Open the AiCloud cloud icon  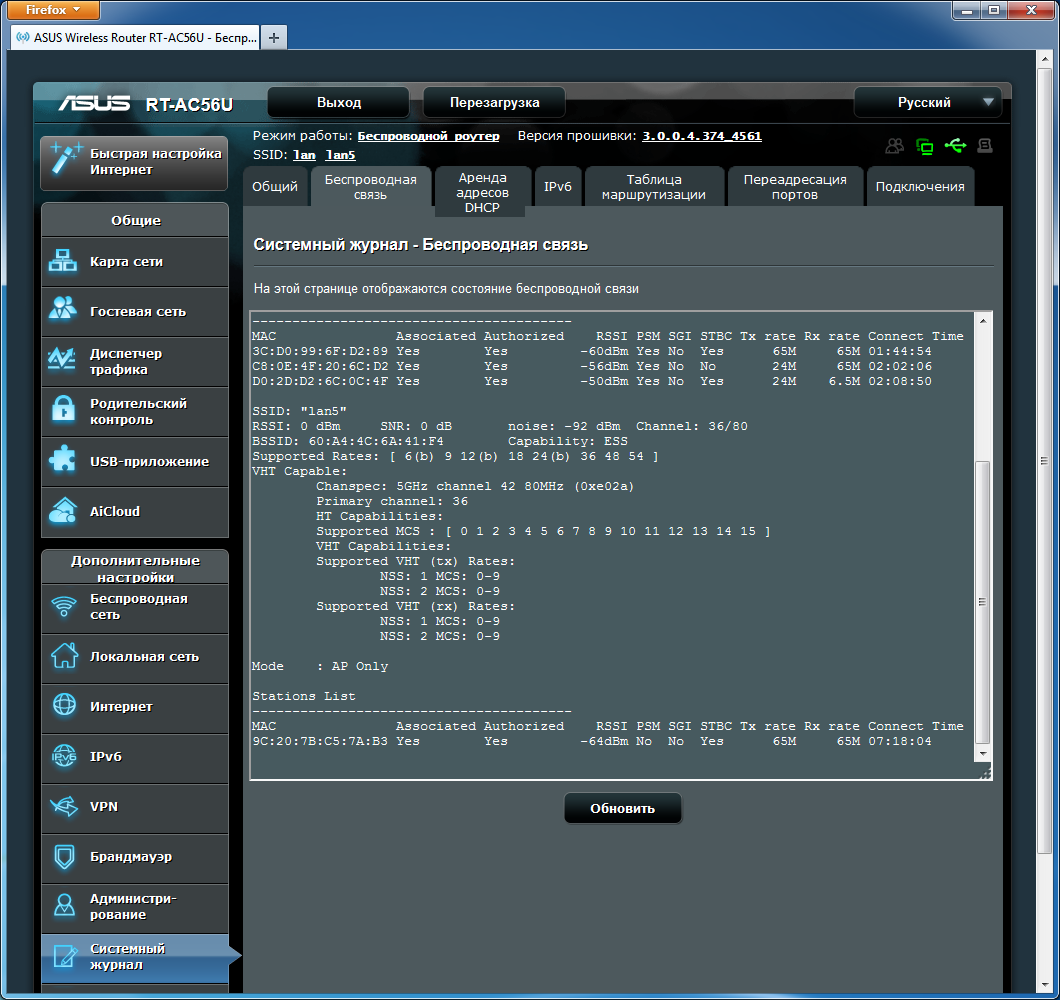coord(63,511)
